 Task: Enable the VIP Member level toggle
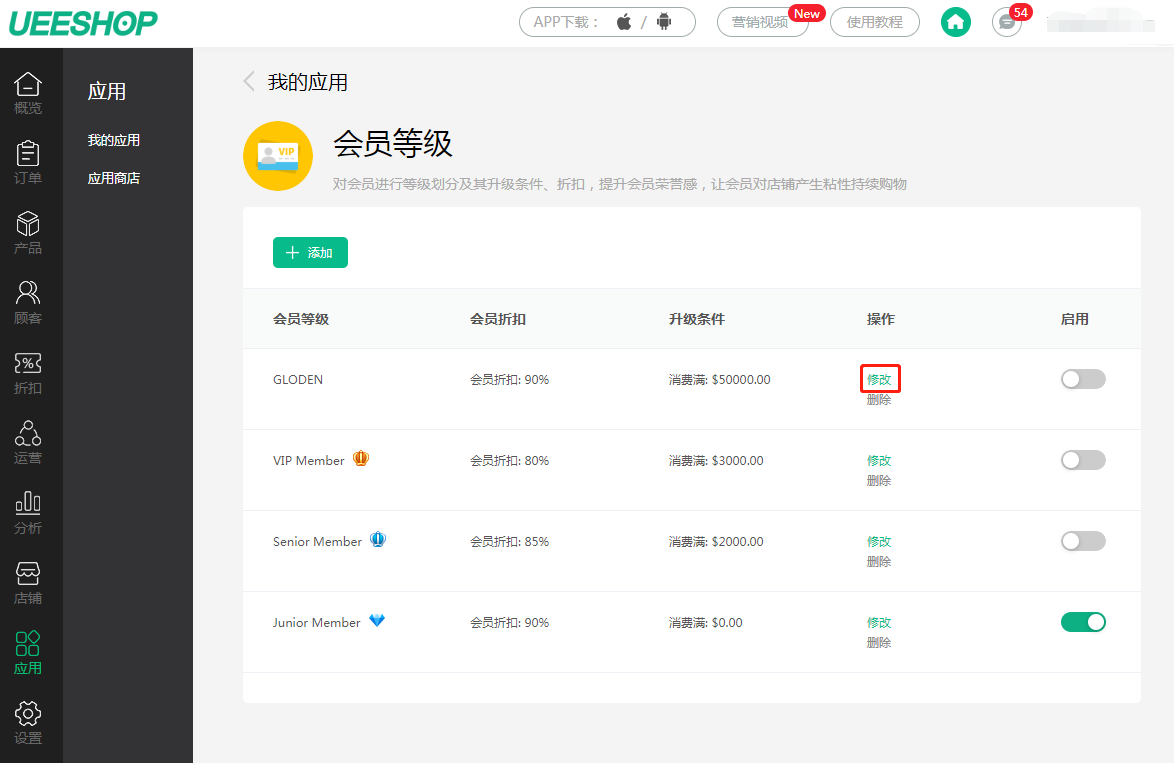pos(1083,460)
